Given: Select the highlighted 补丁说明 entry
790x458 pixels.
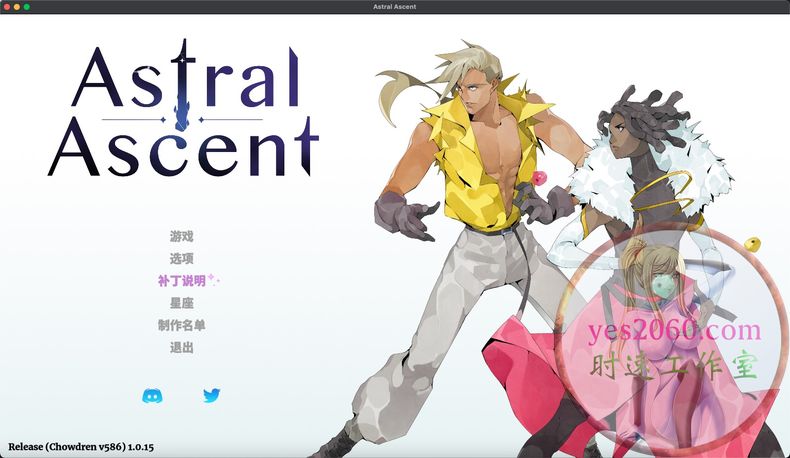Looking at the screenshot, I should pyautogui.click(x=181, y=281).
